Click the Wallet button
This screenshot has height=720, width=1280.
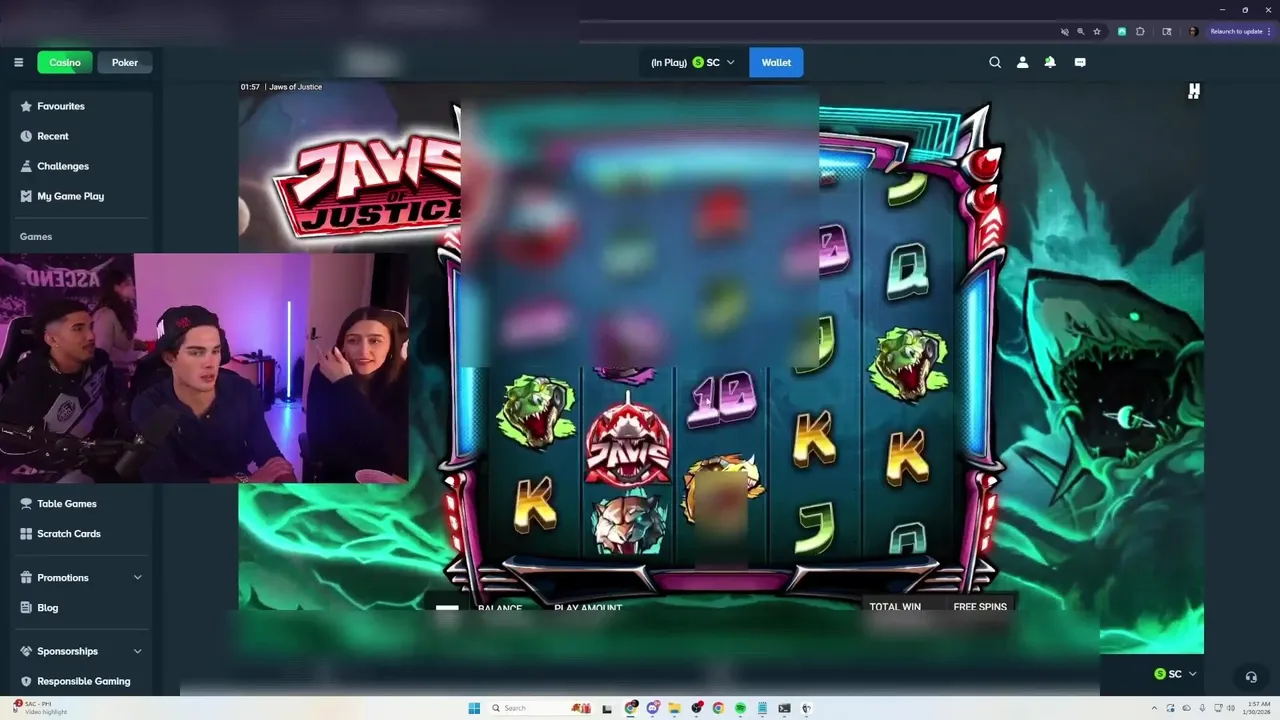776,62
